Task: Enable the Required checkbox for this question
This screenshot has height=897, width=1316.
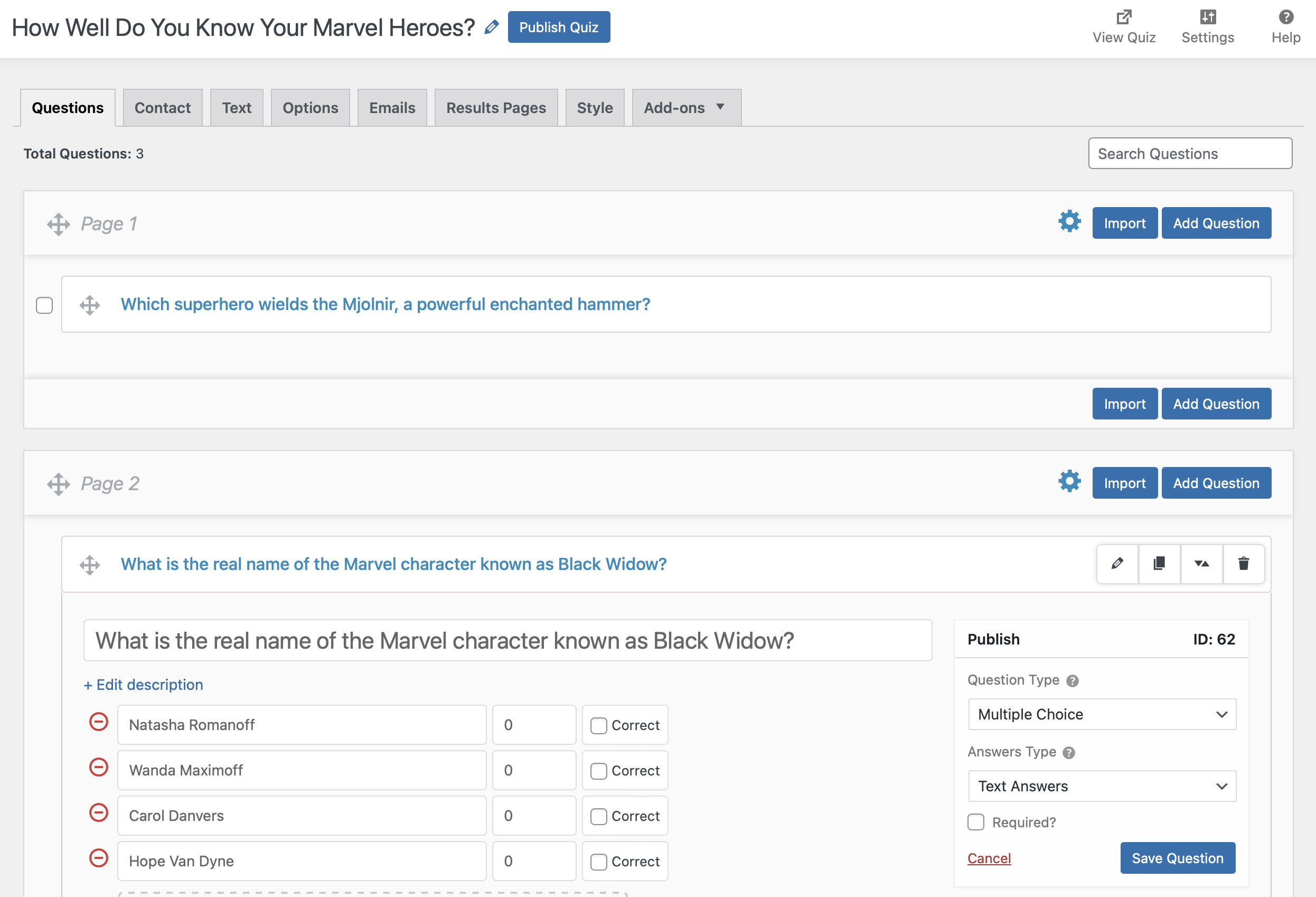Action: 976,821
